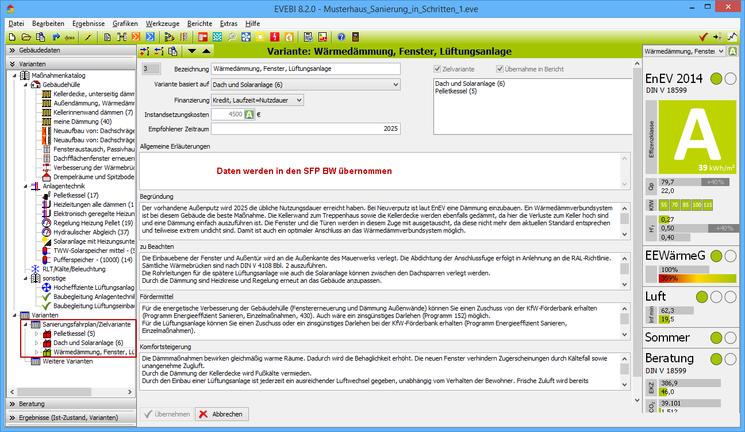The image size is (745, 432).
Task: Toggle the Zielvariante checkbox
Action: click(437, 69)
